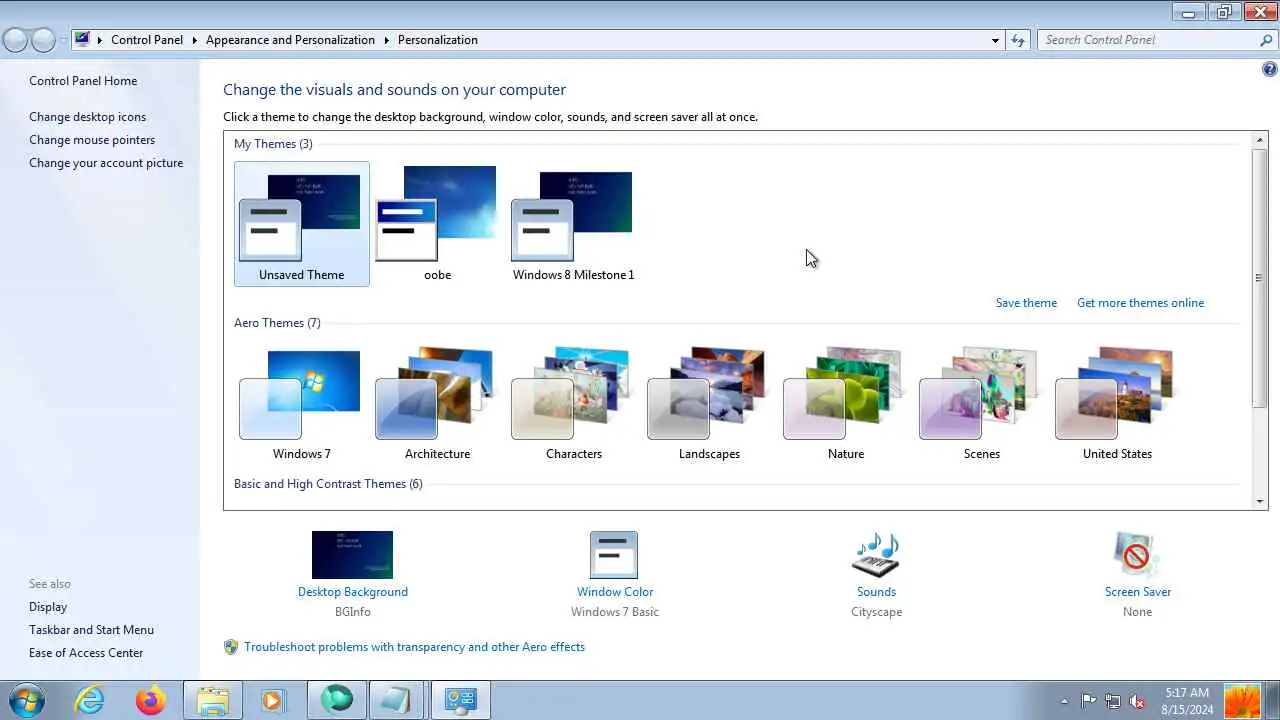Click Basic and High Contrast Themes (6) heading
This screenshot has height=720, width=1280.
click(328, 484)
